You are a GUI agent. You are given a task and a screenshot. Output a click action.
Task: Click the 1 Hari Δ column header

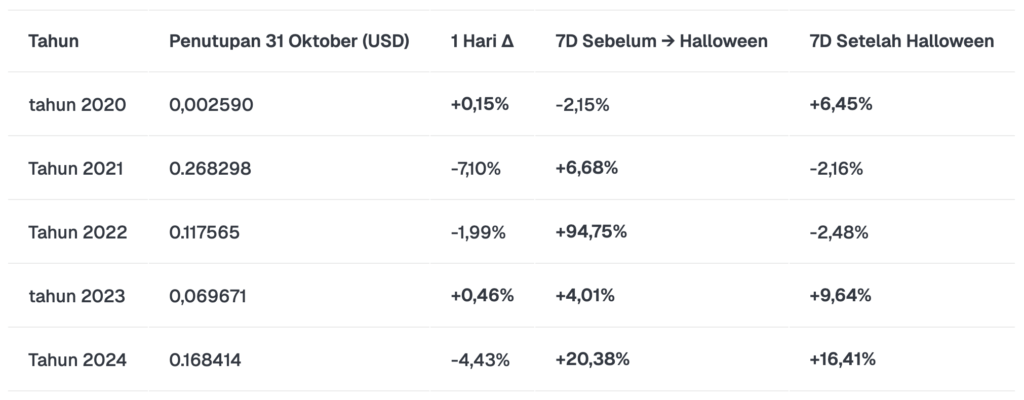point(483,41)
